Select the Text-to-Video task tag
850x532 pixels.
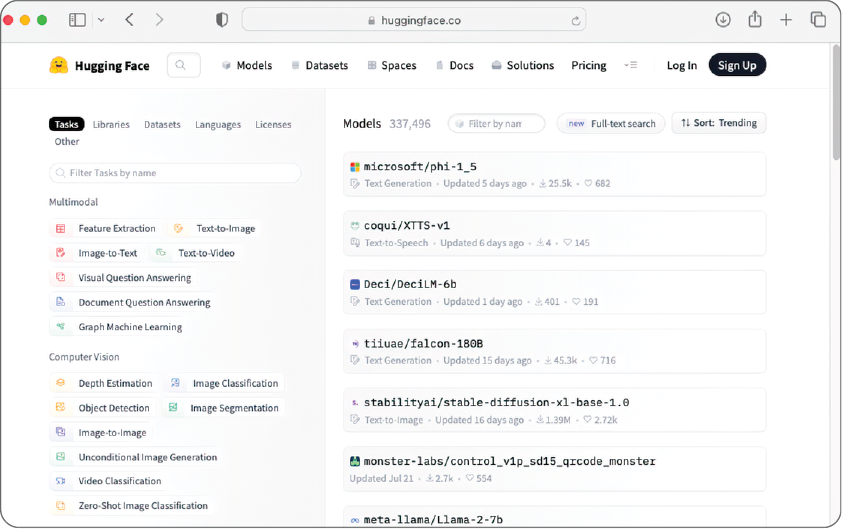[x=195, y=253]
